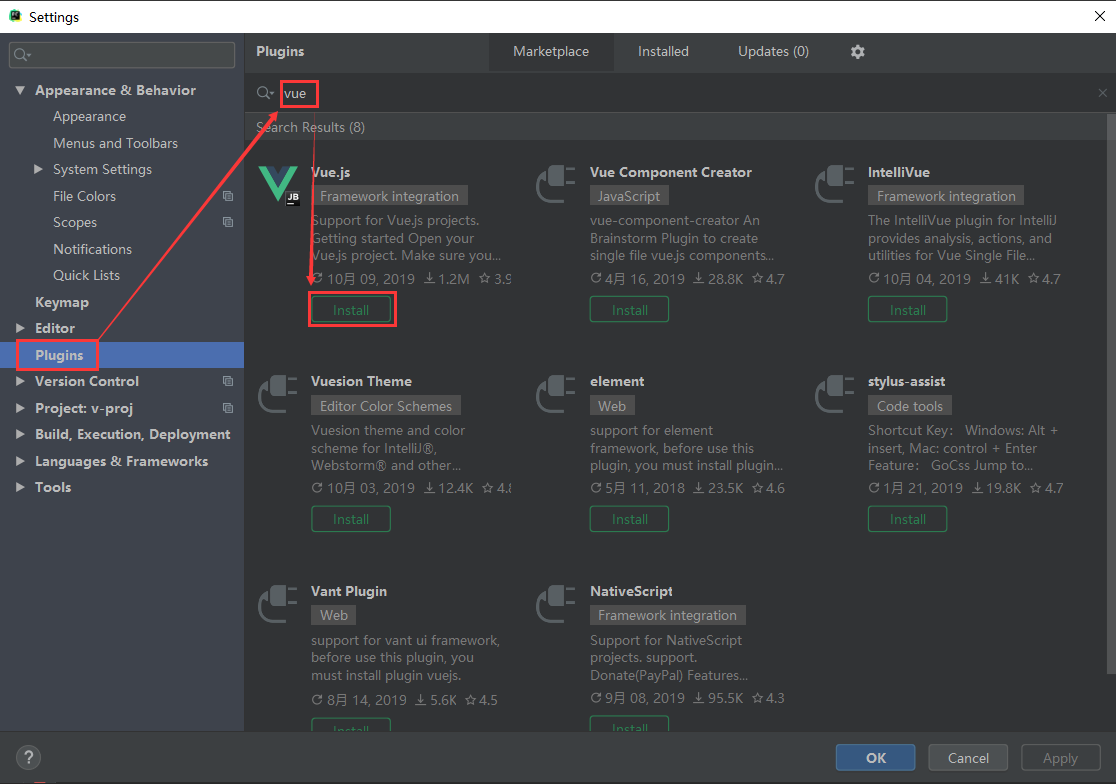
Task: Open the Vue.js plugin title
Action: [x=331, y=172]
